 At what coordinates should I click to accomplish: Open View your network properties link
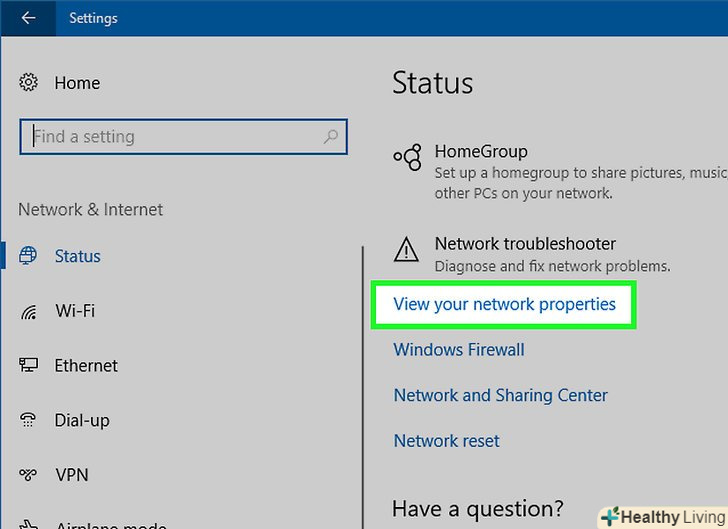(504, 304)
